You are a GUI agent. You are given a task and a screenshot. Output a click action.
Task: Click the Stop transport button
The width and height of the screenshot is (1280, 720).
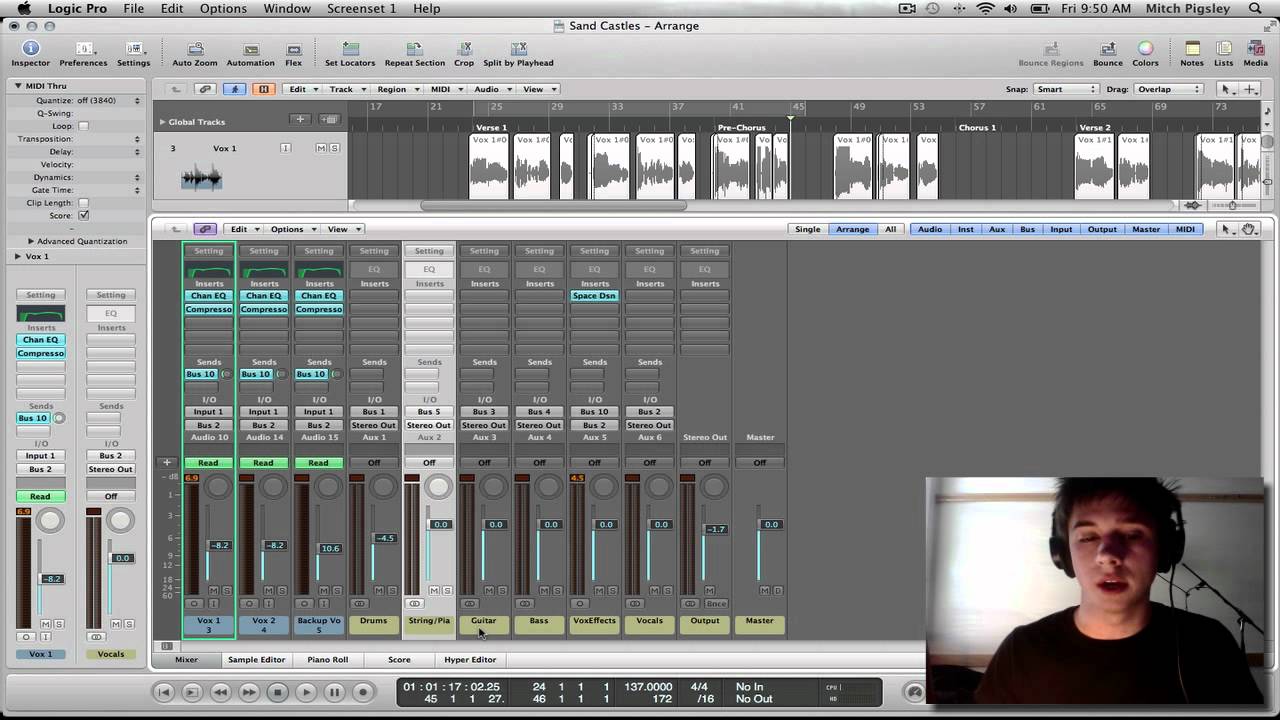tap(278, 692)
